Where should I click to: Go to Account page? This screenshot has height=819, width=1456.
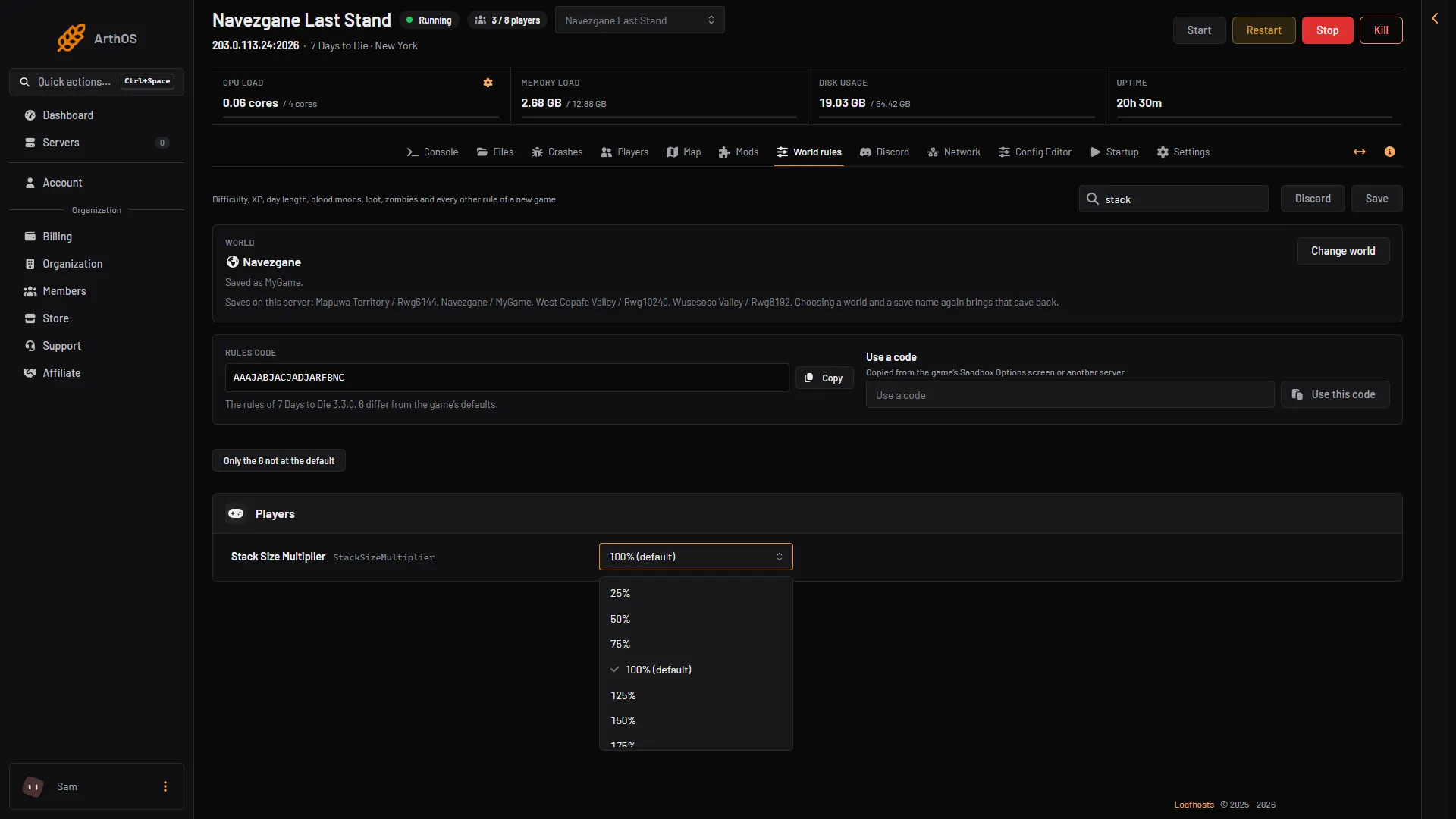point(96,183)
